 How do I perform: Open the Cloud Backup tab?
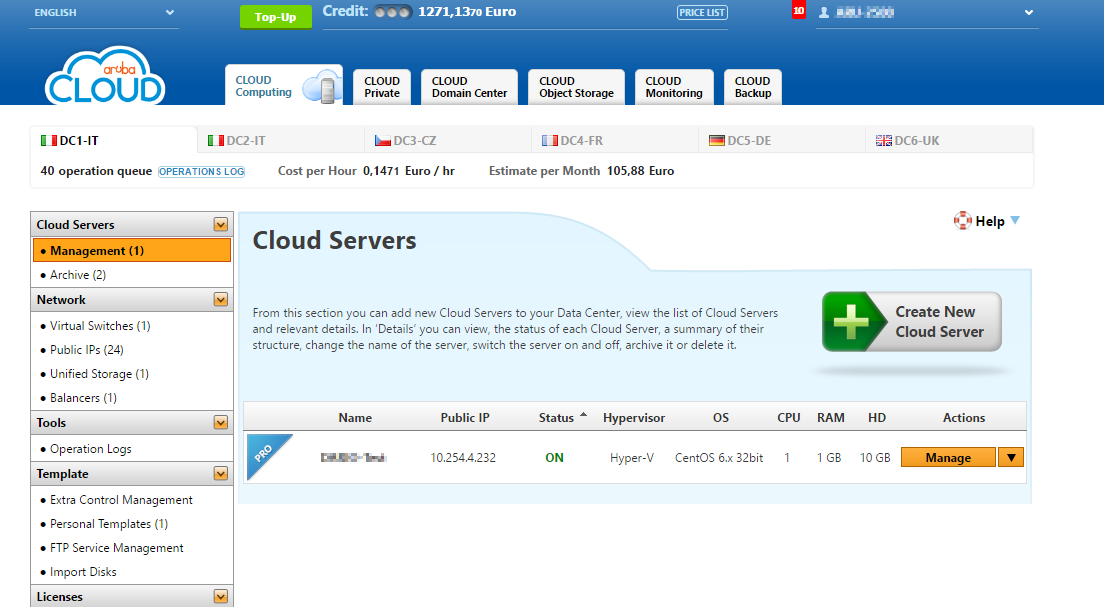(x=753, y=87)
